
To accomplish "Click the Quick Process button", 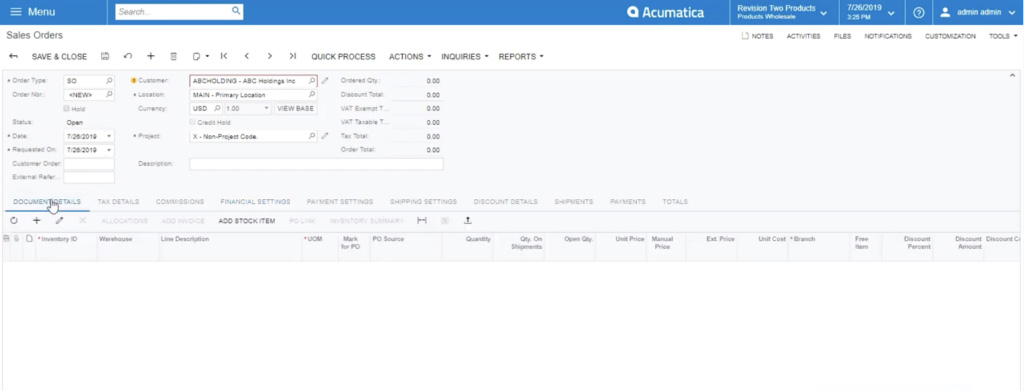I will click(344, 57).
